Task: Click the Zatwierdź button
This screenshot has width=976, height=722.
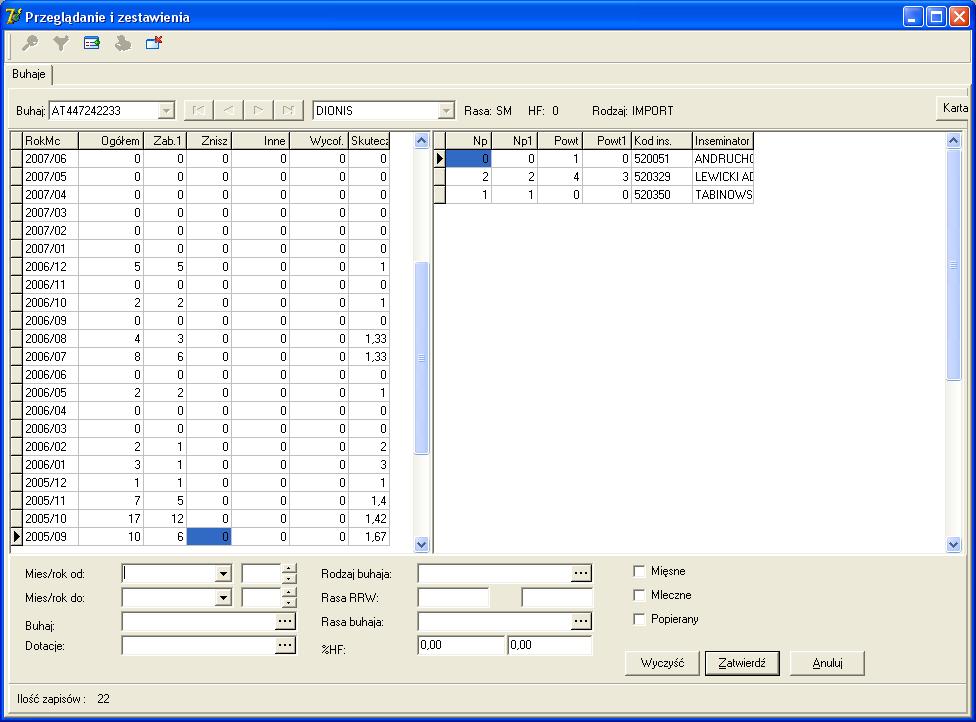Action: click(742, 663)
